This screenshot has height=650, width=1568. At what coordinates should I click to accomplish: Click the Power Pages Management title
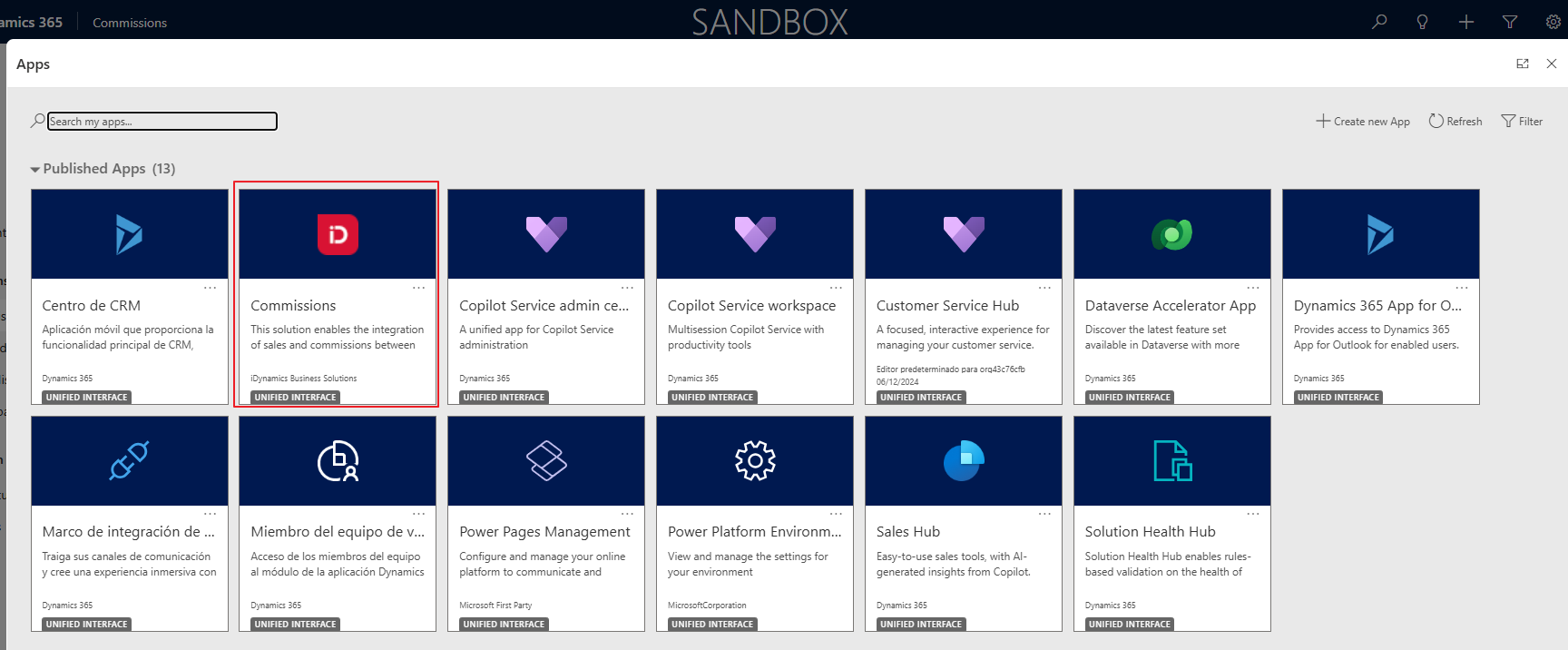544,532
